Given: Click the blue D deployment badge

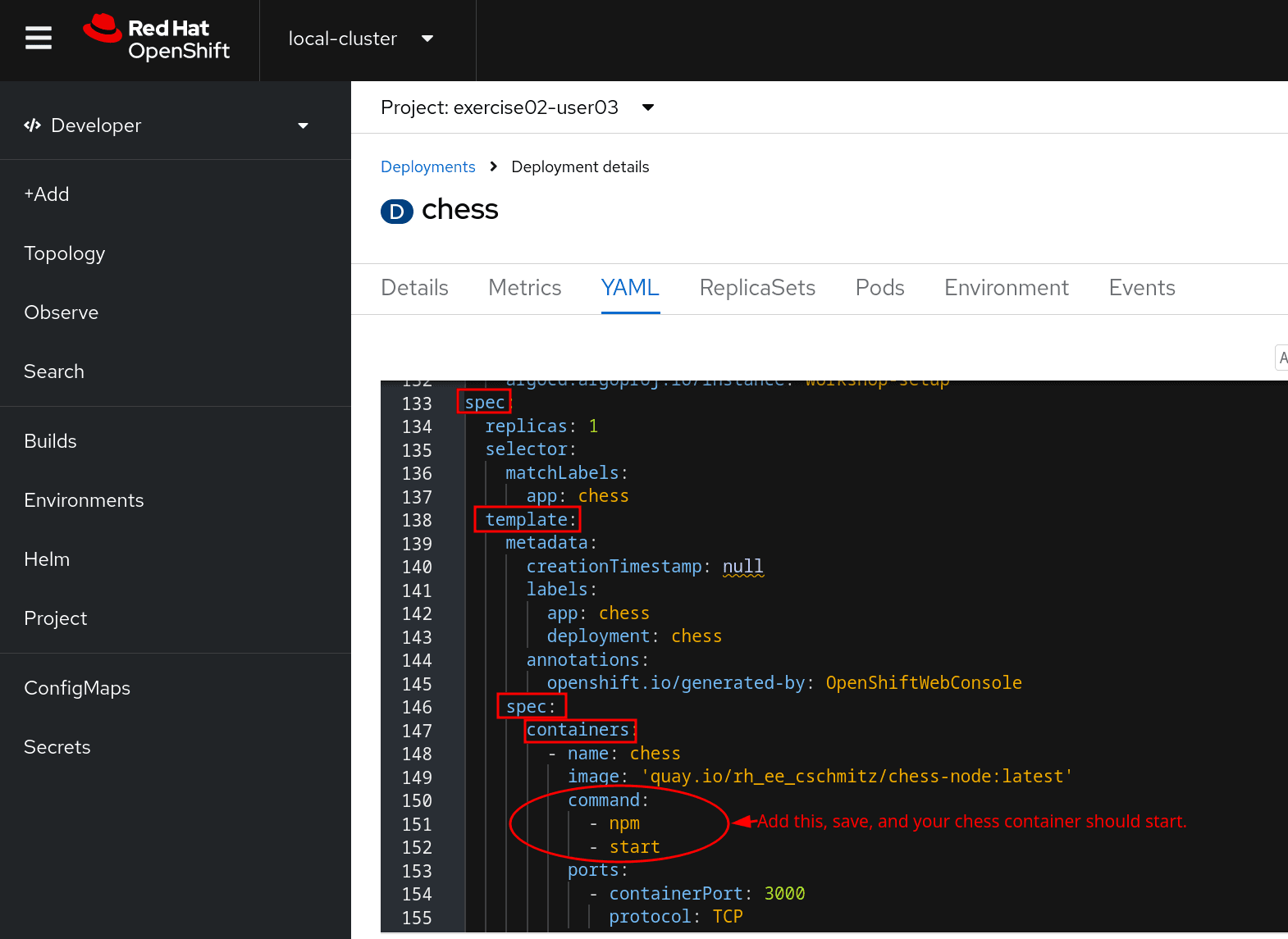Looking at the screenshot, I should [397, 212].
